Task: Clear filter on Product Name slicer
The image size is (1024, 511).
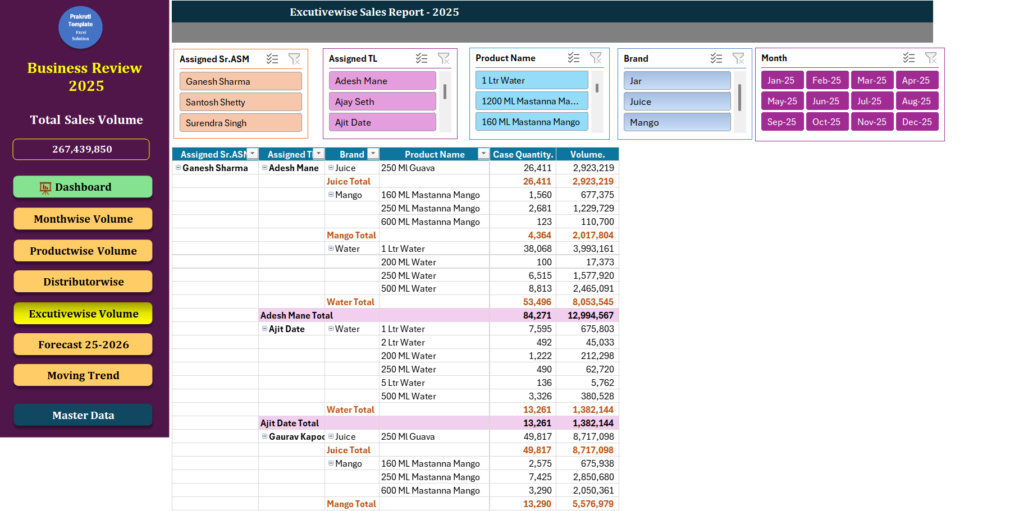Action: tap(596, 58)
